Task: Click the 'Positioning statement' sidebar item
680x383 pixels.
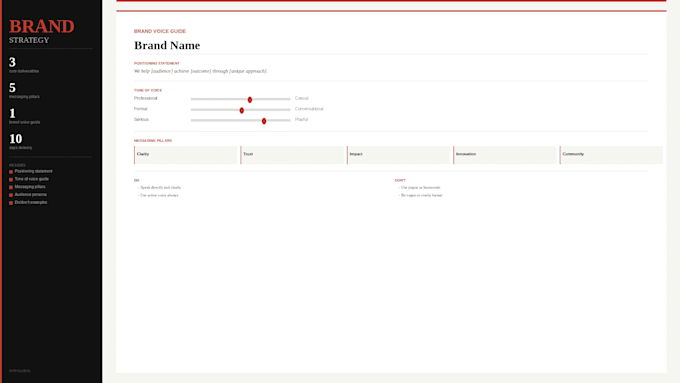Action: (x=33, y=171)
